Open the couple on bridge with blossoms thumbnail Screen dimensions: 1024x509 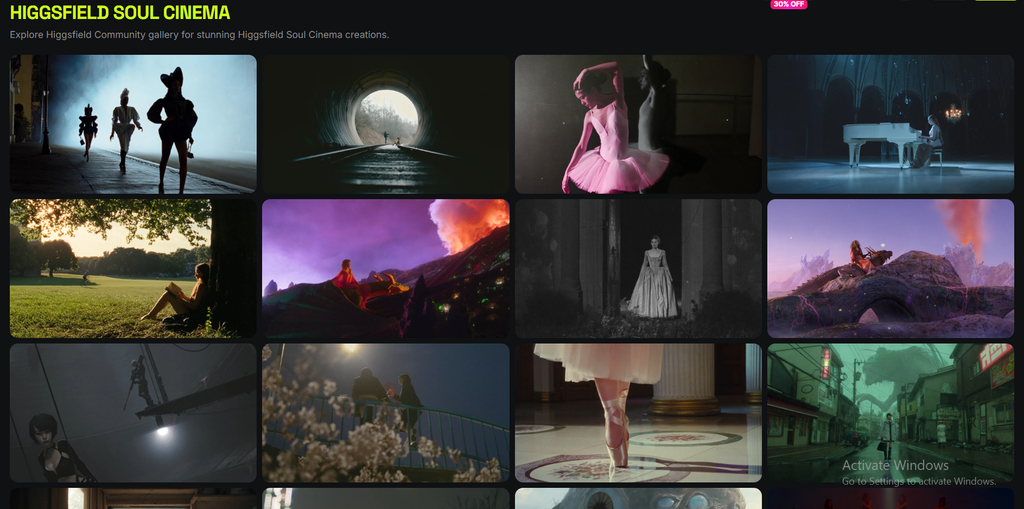click(x=385, y=413)
